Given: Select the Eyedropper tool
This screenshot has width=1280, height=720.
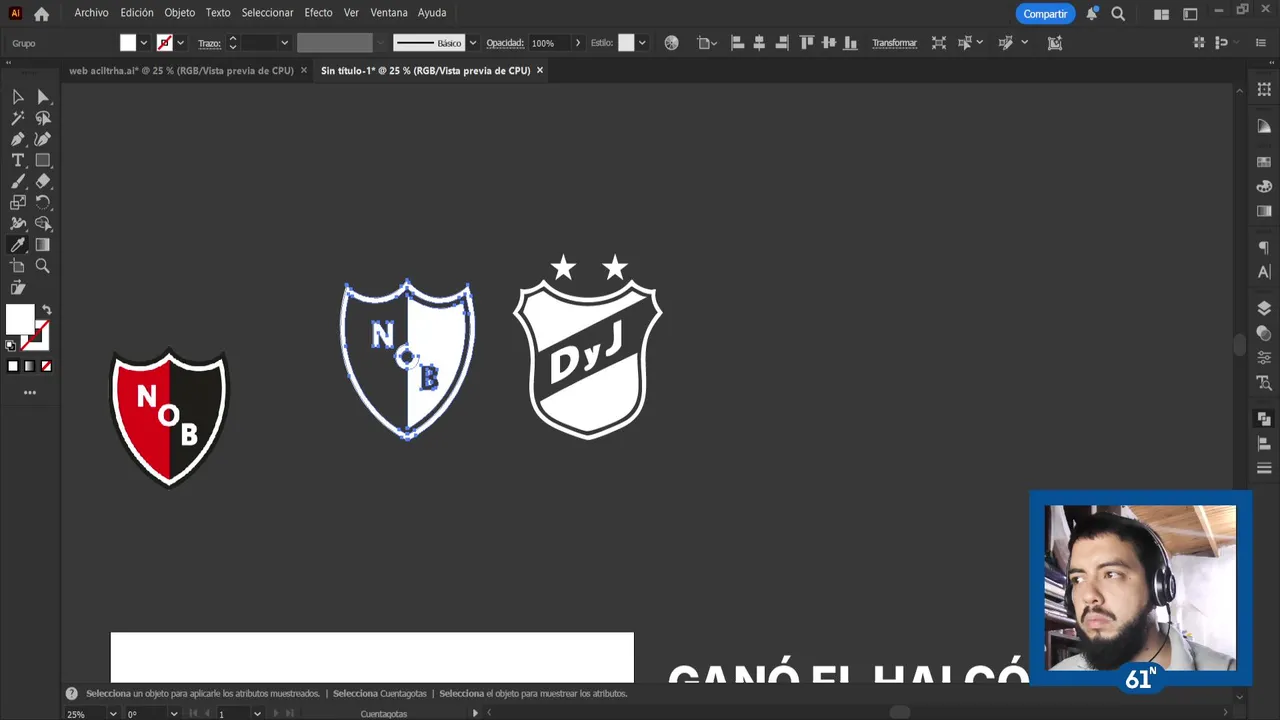Looking at the screenshot, I should point(18,245).
